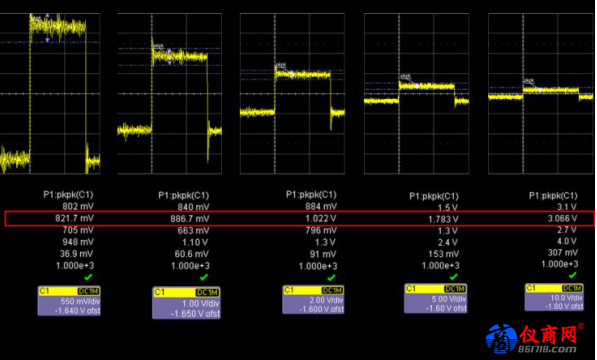Select the C1 5.00 V/div channel box
Image resolution: width=597 pixels, height=360 pixels.
coord(435,299)
